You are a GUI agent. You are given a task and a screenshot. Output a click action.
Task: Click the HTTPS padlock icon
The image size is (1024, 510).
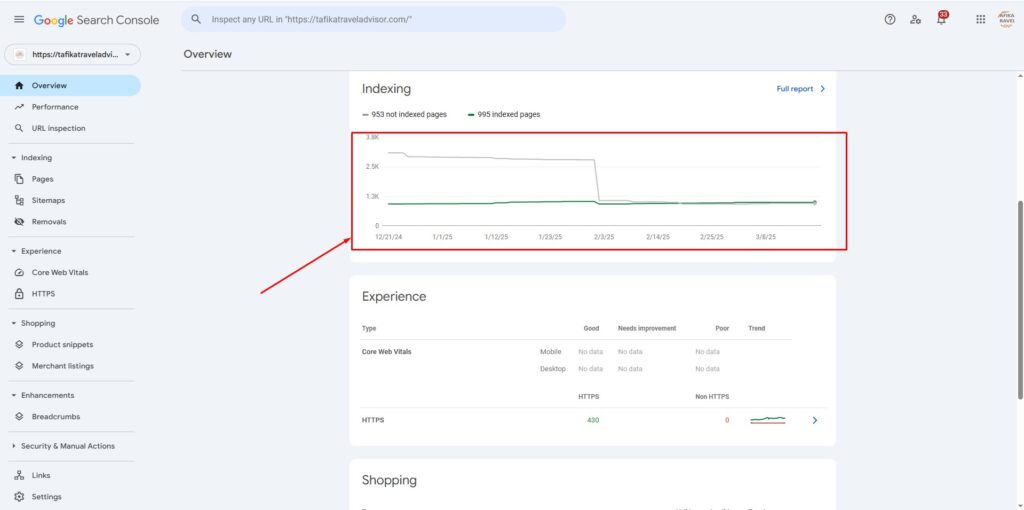(19, 294)
